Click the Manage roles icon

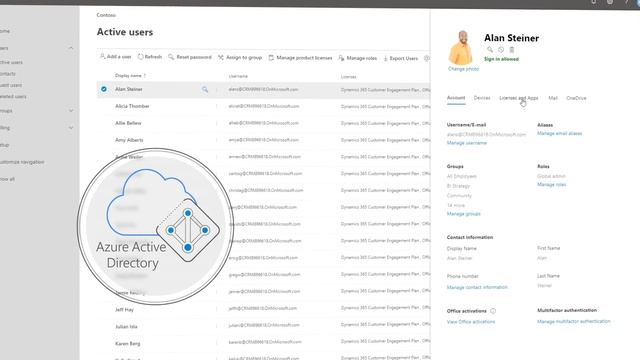(x=341, y=58)
